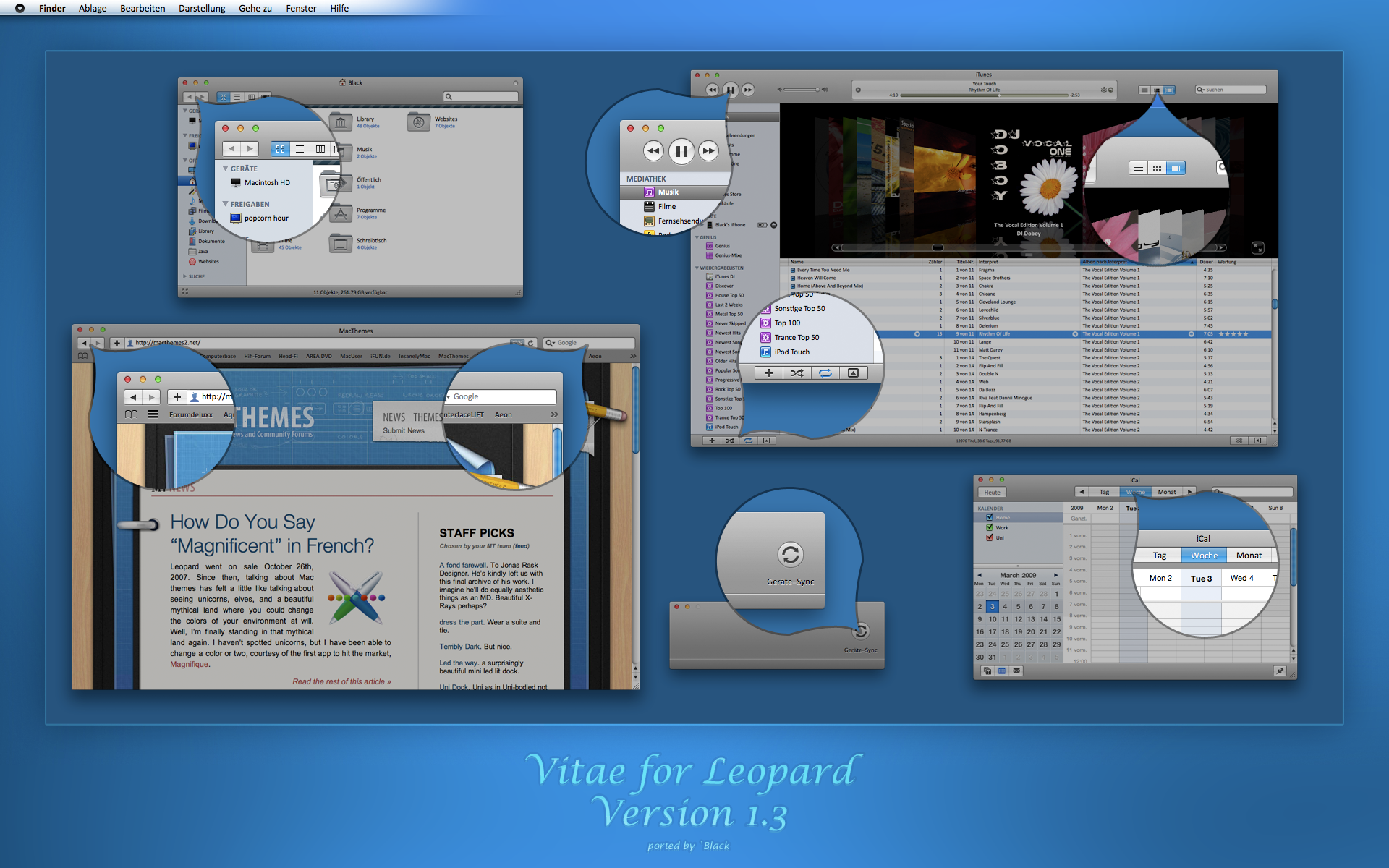The image size is (1389, 868).
Task: Click the small add bookmark plus in Safari toolbar
Action: click(117, 343)
